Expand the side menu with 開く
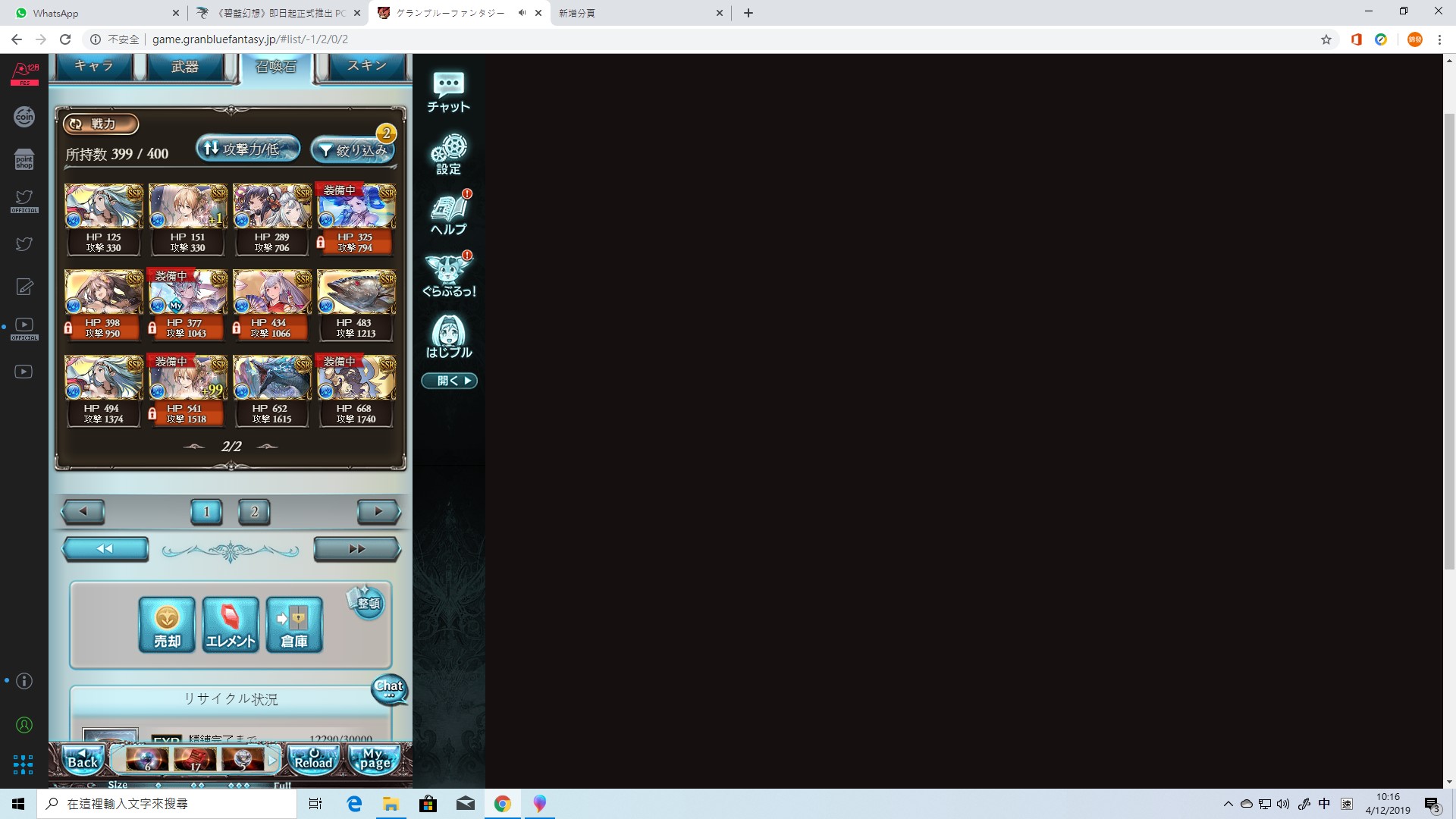This screenshot has width=1456, height=819. [x=449, y=381]
